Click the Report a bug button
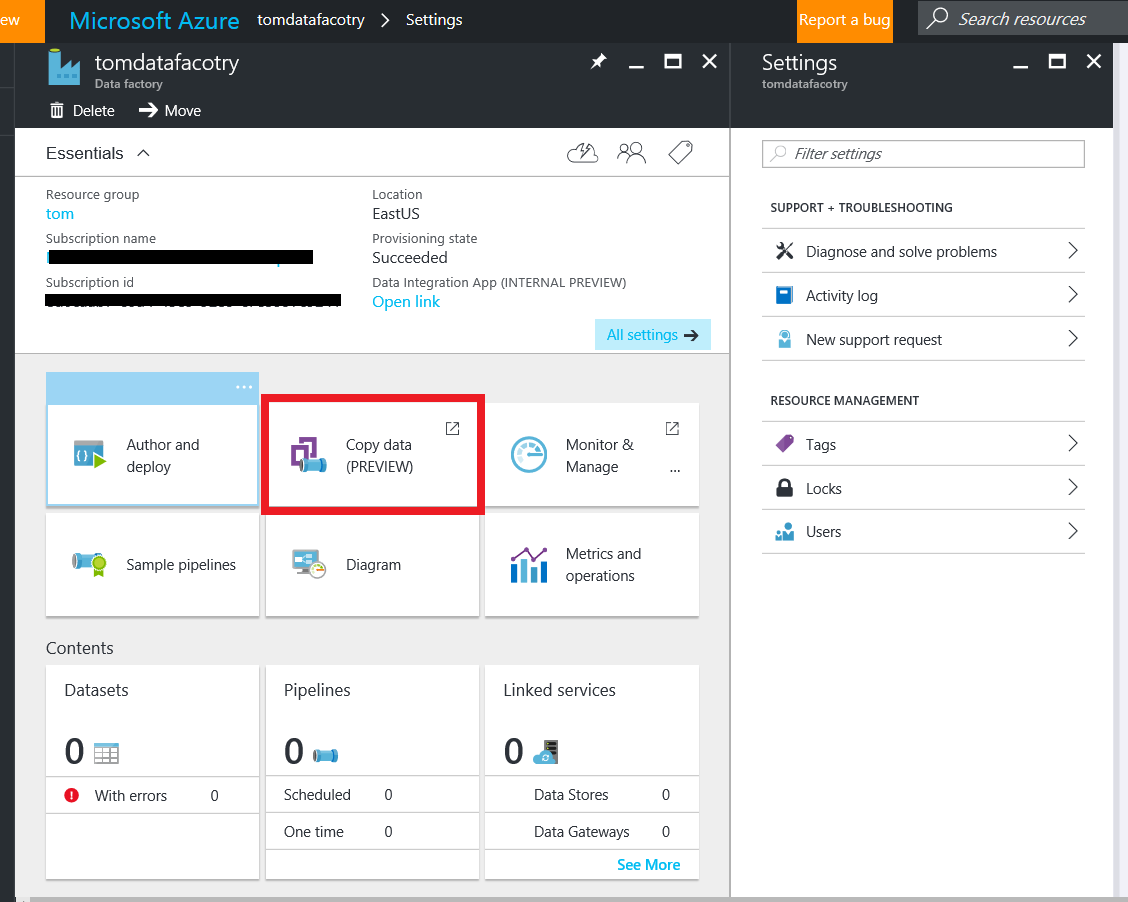The height and width of the screenshot is (902, 1128). coord(845,20)
